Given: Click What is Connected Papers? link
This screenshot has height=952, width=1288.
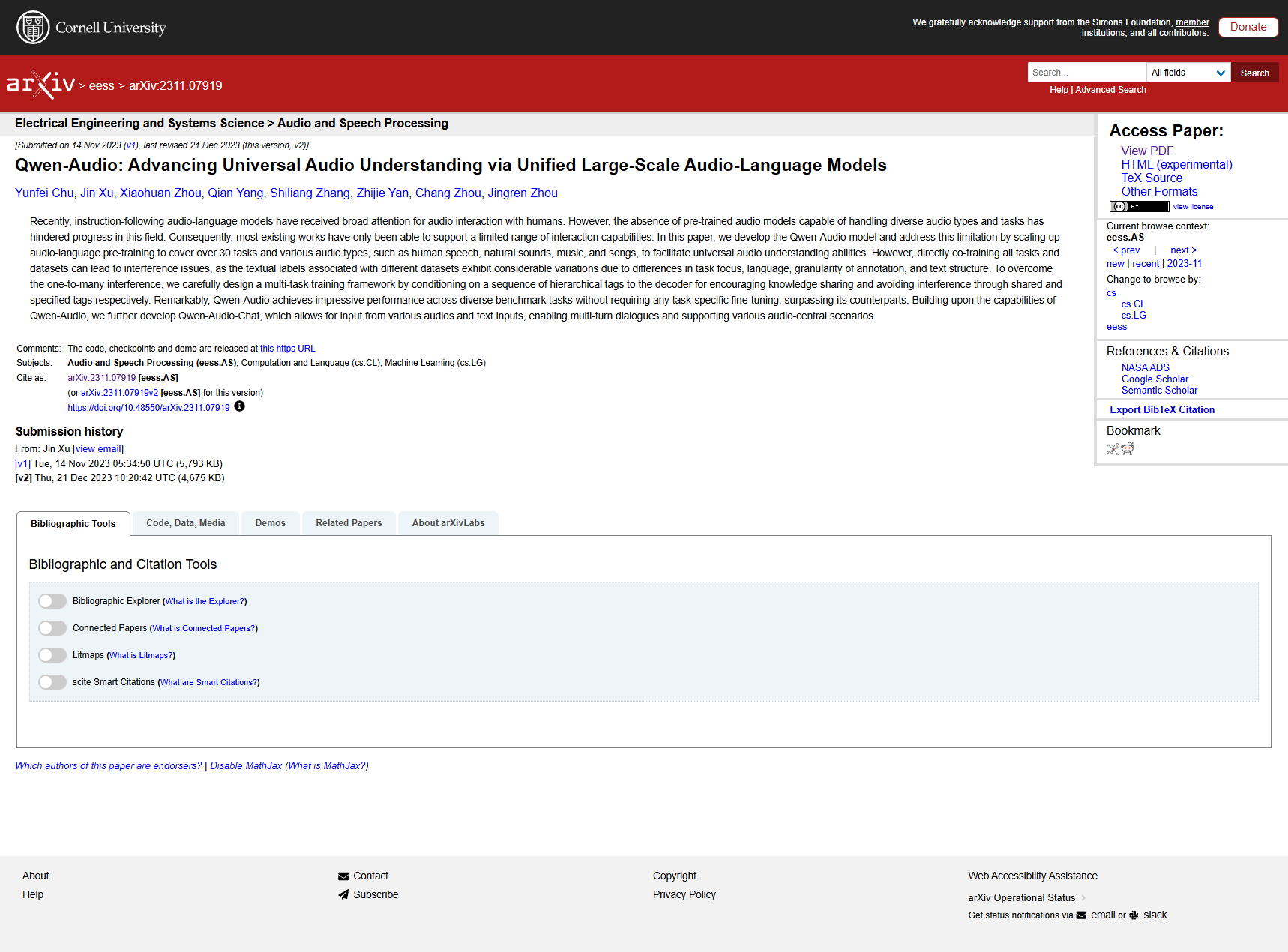Looking at the screenshot, I should pos(204,629).
